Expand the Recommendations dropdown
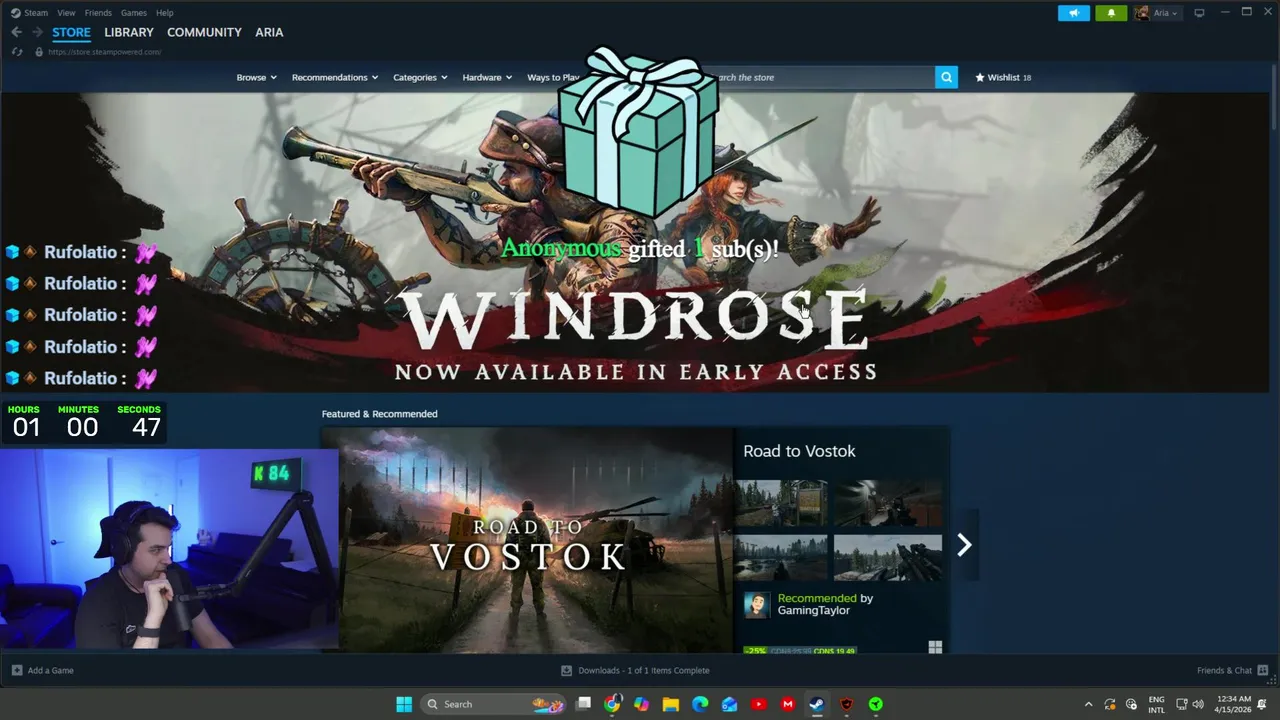Viewport: 1280px width, 720px height. tap(335, 77)
